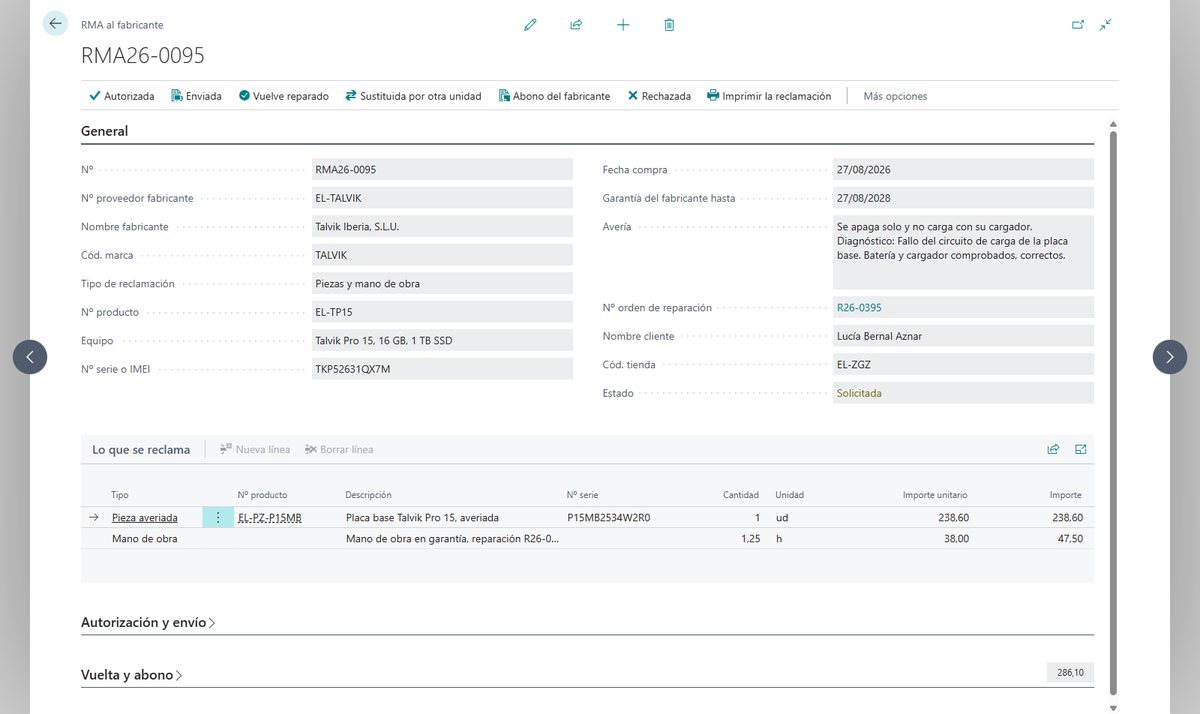Click the trash delete icon
The height and width of the screenshot is (714, 1200).
click(669, 25)
